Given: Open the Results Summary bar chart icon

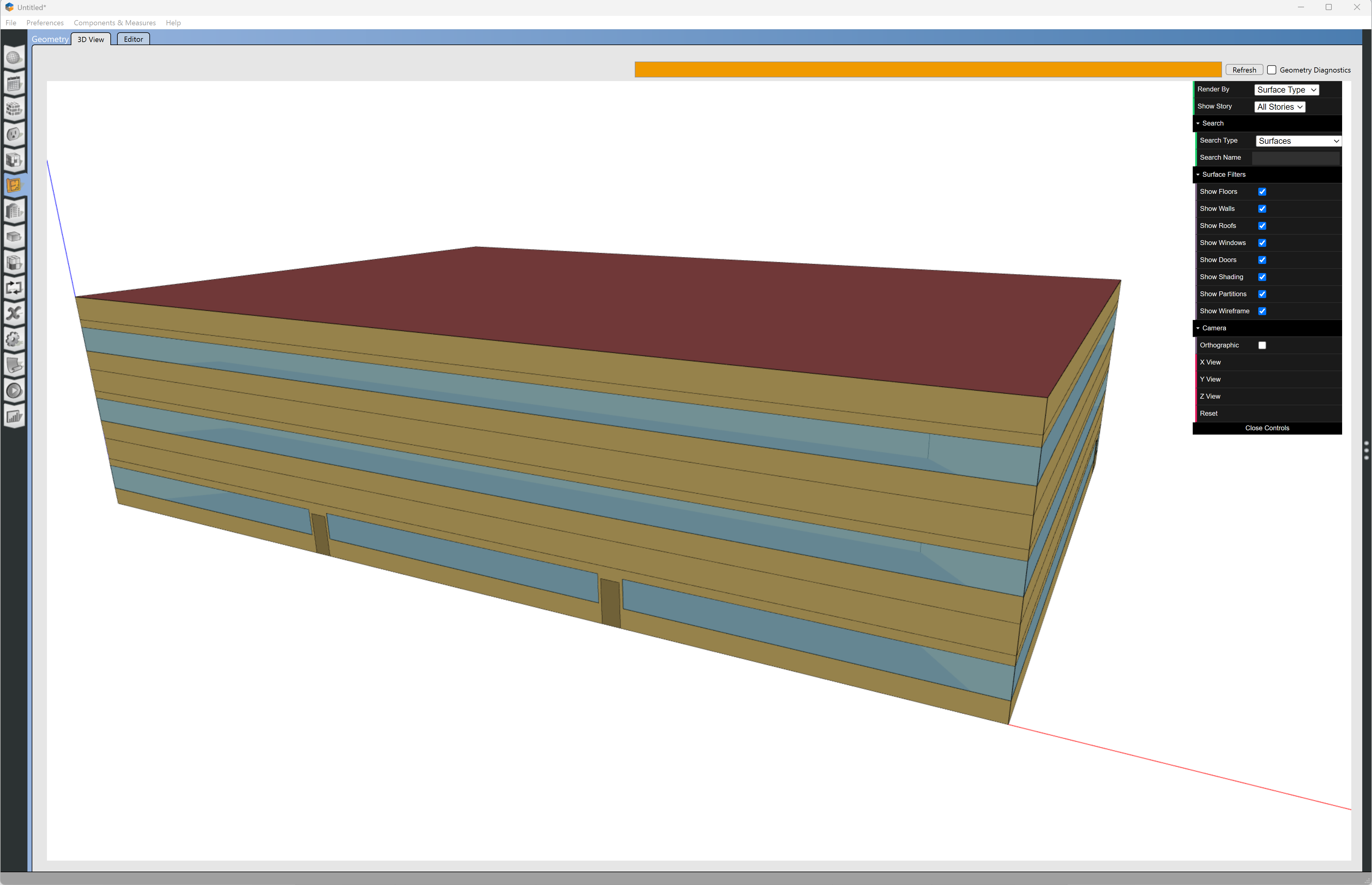Looking at the screenshot, I should (14, 417).
